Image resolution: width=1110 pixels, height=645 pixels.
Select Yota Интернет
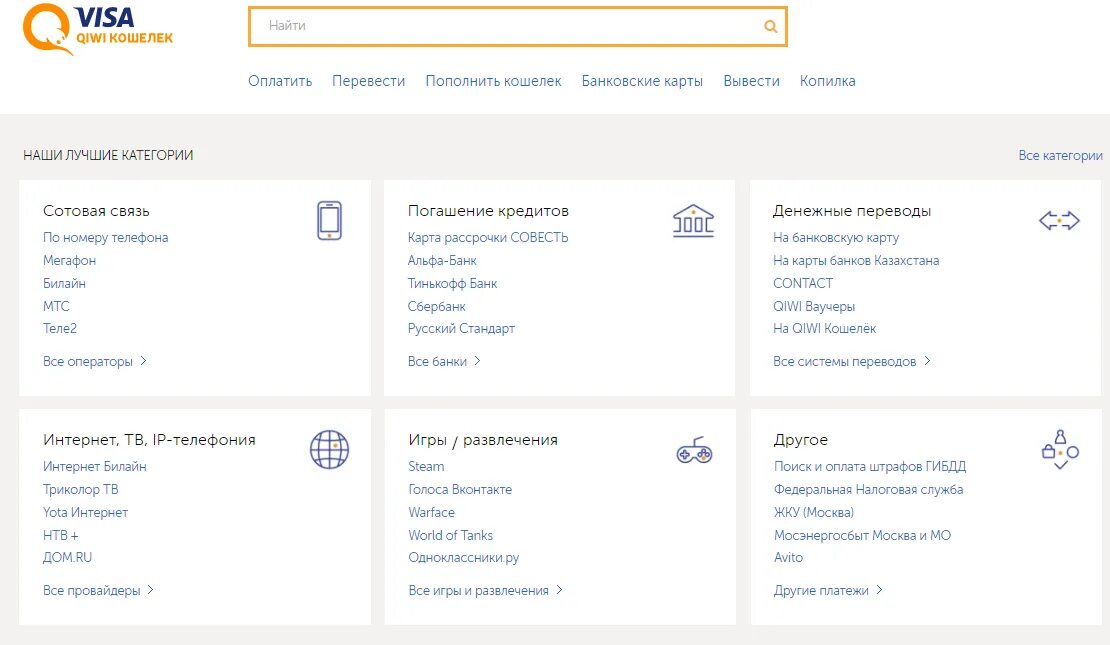point(85,513)
